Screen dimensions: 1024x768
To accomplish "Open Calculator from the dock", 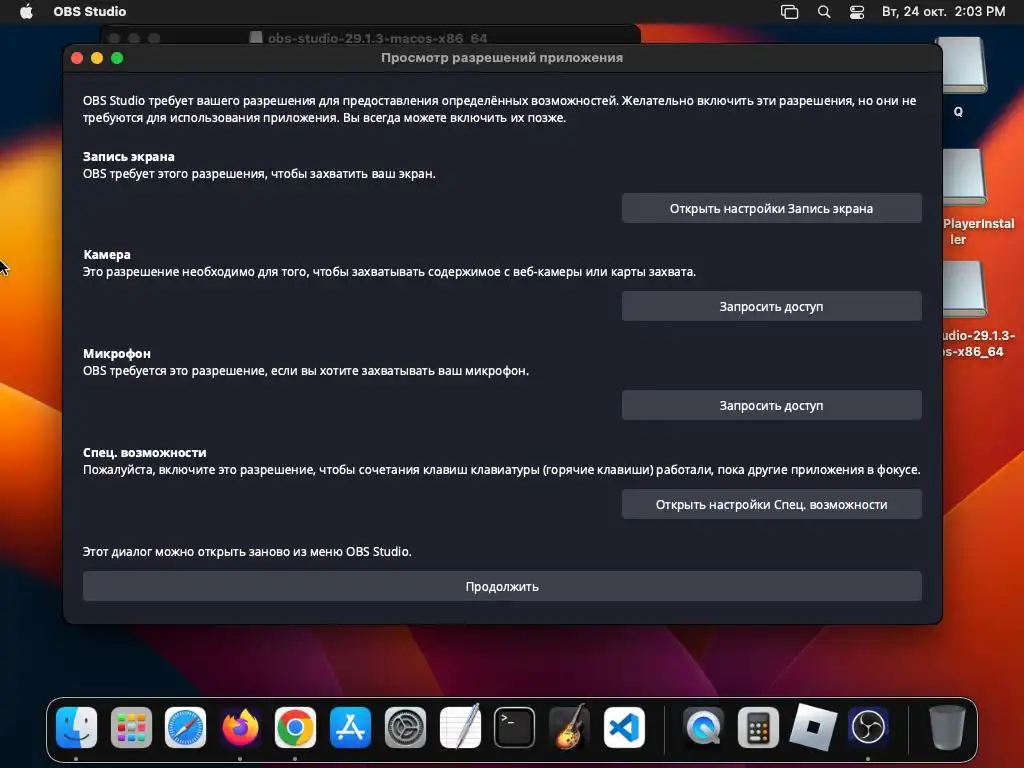I will tap(758, 728).
